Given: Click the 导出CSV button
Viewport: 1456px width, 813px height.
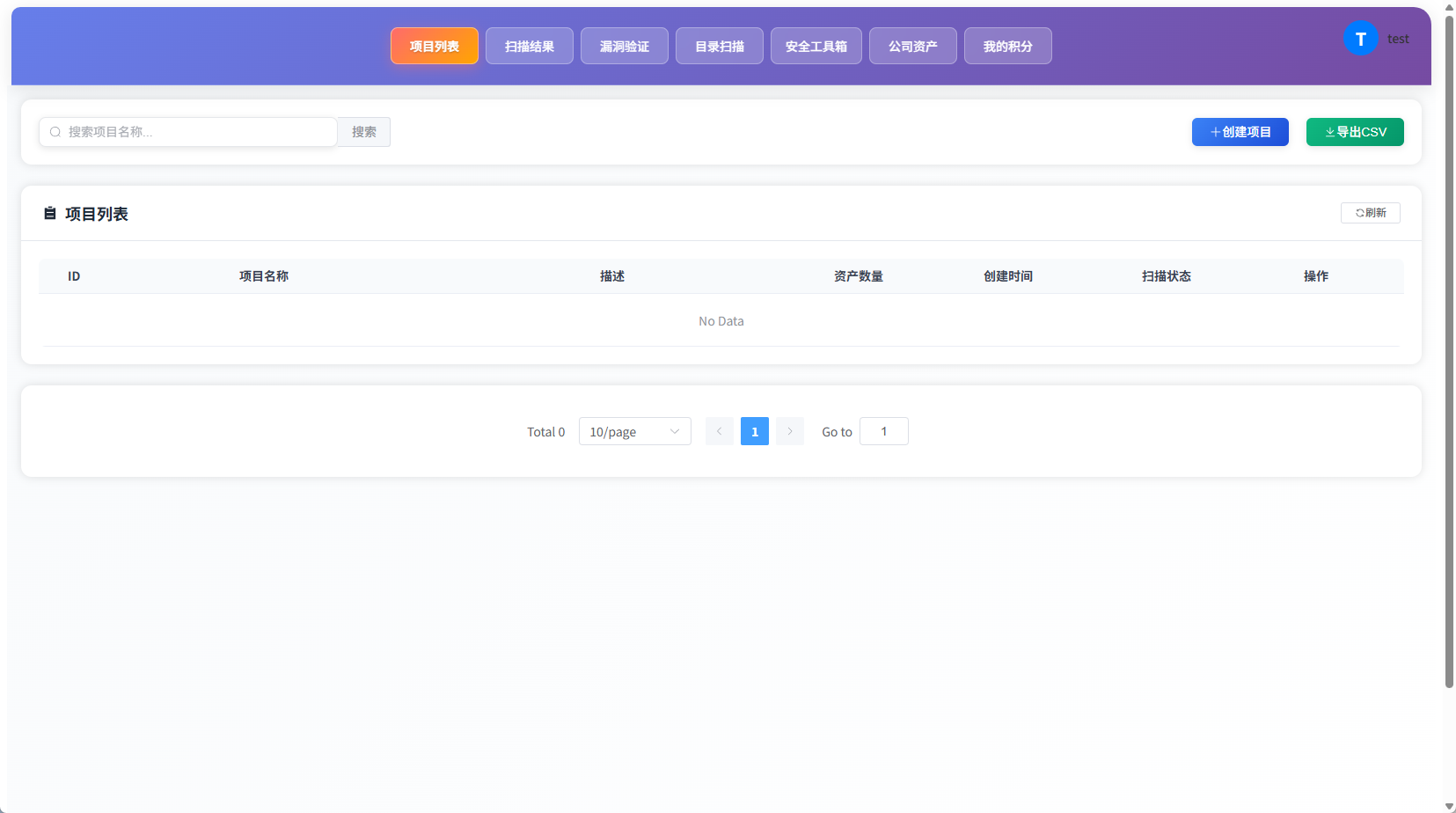Looking at the screenshot, I should (x=1355, y=132).
